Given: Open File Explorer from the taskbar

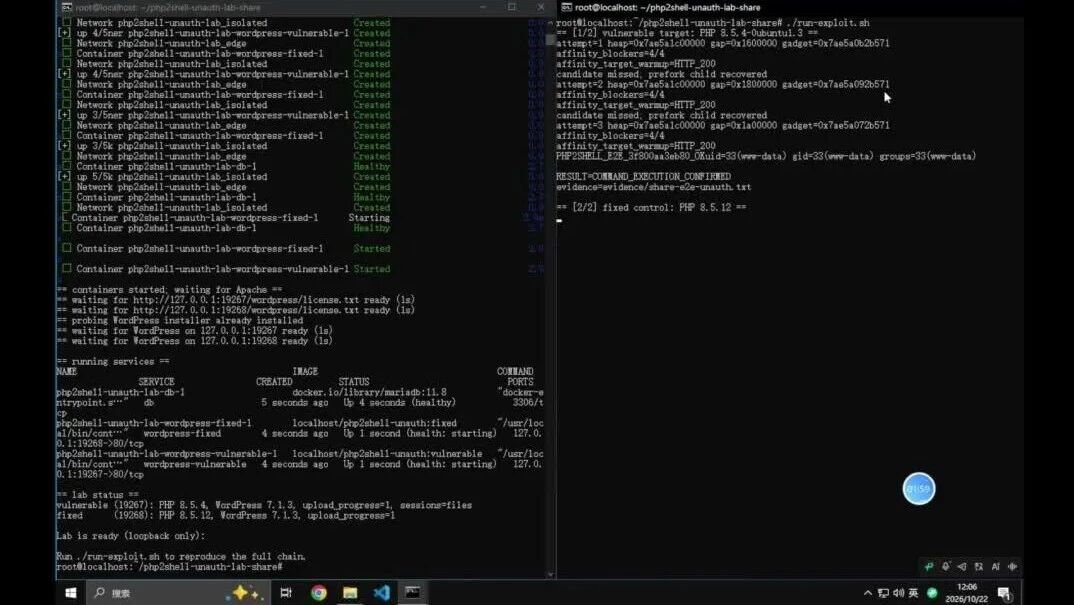Looking at the screenshot, I should (350, 593).
